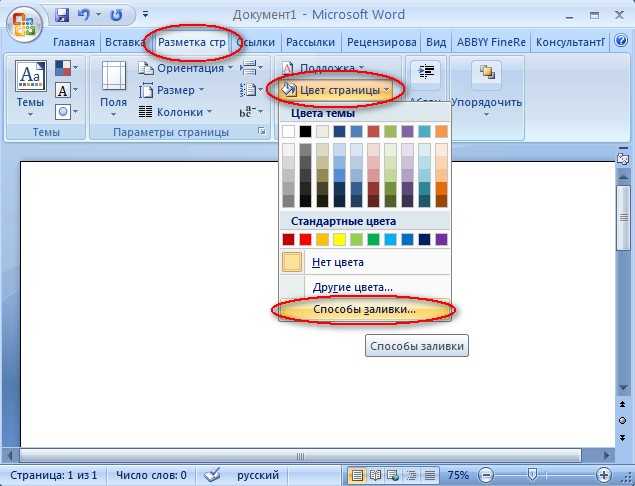Click the vertical scrollbar thumb

[x=623, y=218]
